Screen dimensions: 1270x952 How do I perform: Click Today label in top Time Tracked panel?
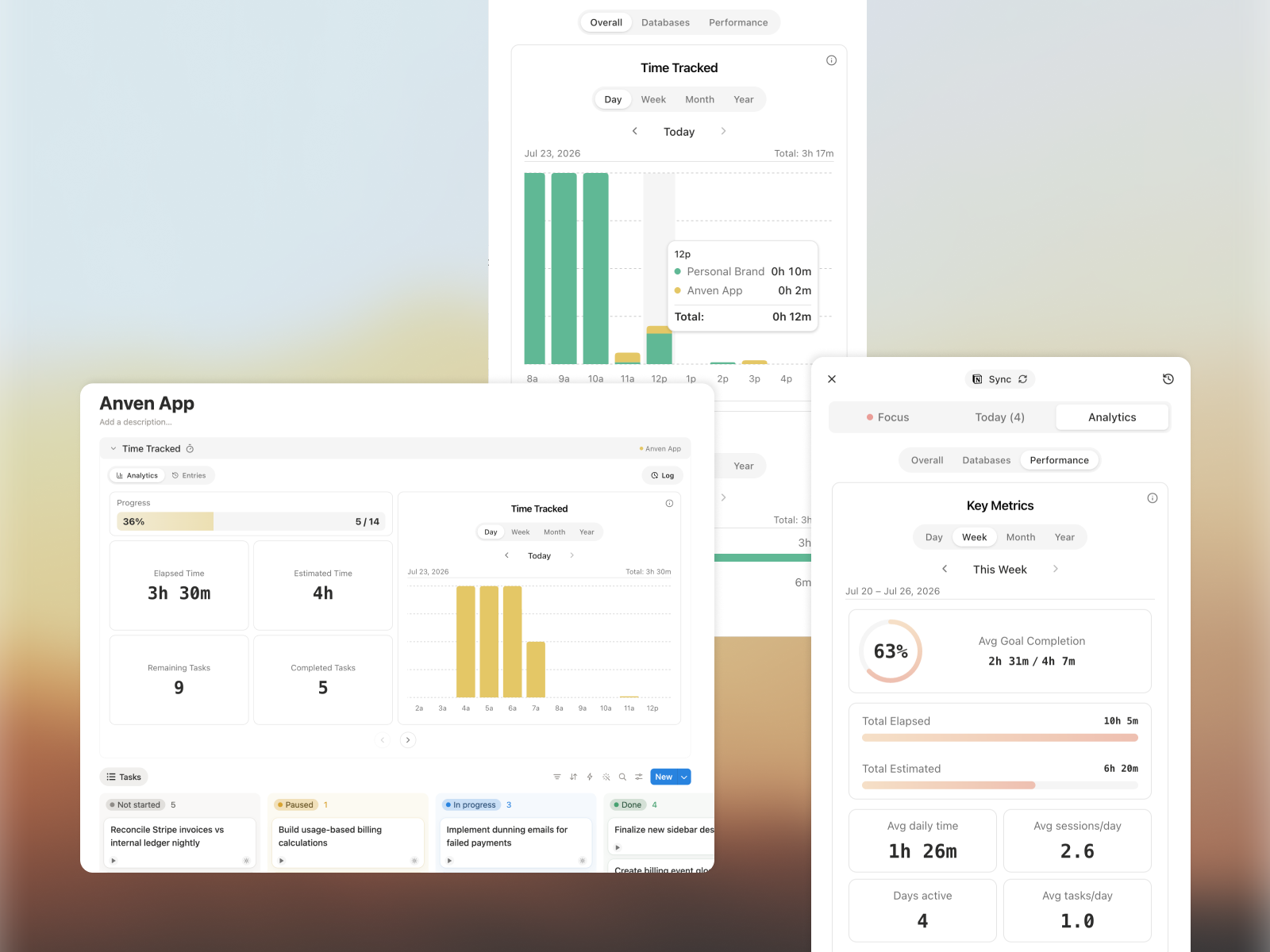coord(679,132)
